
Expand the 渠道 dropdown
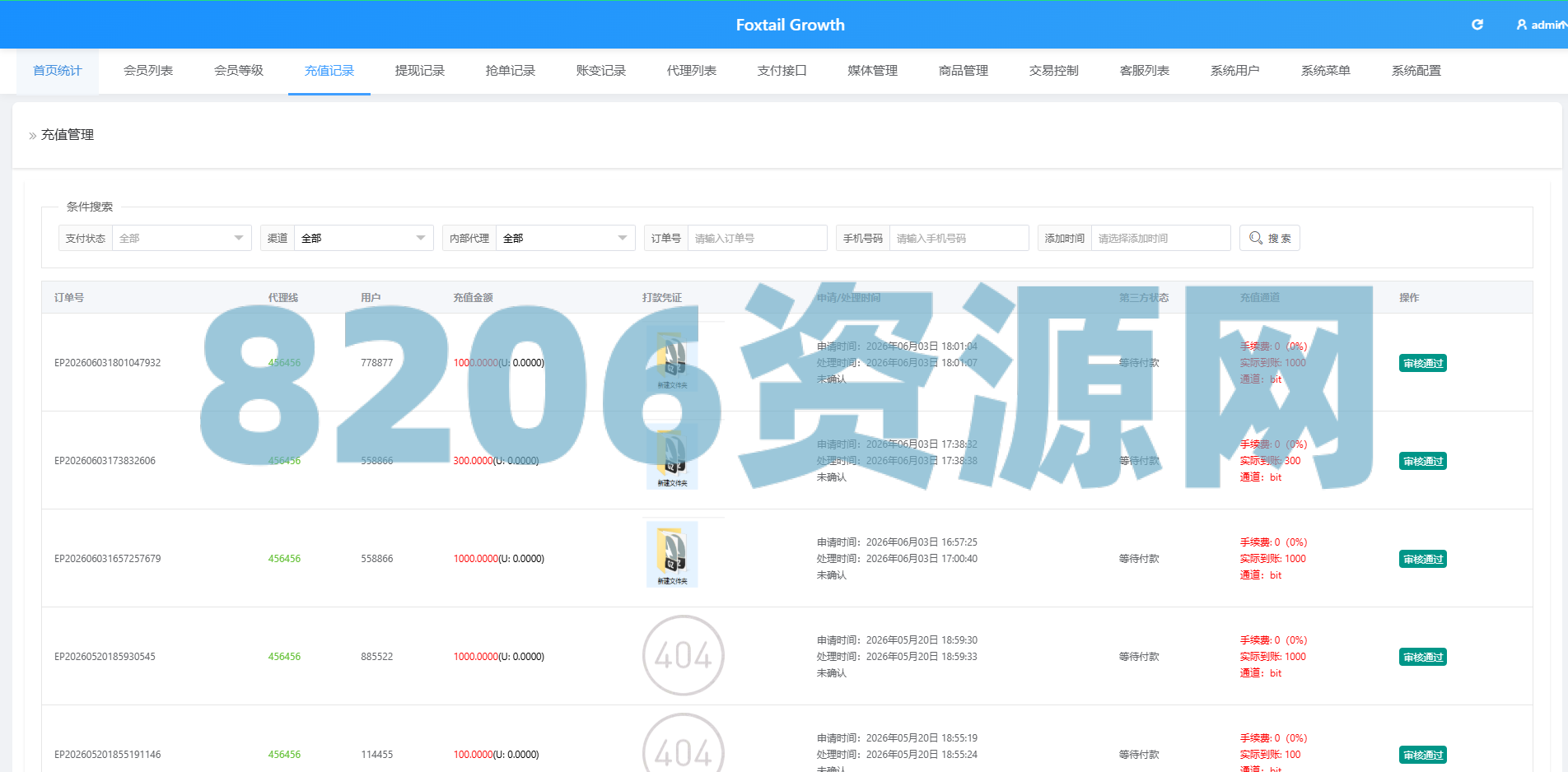[x=363, y=238]
